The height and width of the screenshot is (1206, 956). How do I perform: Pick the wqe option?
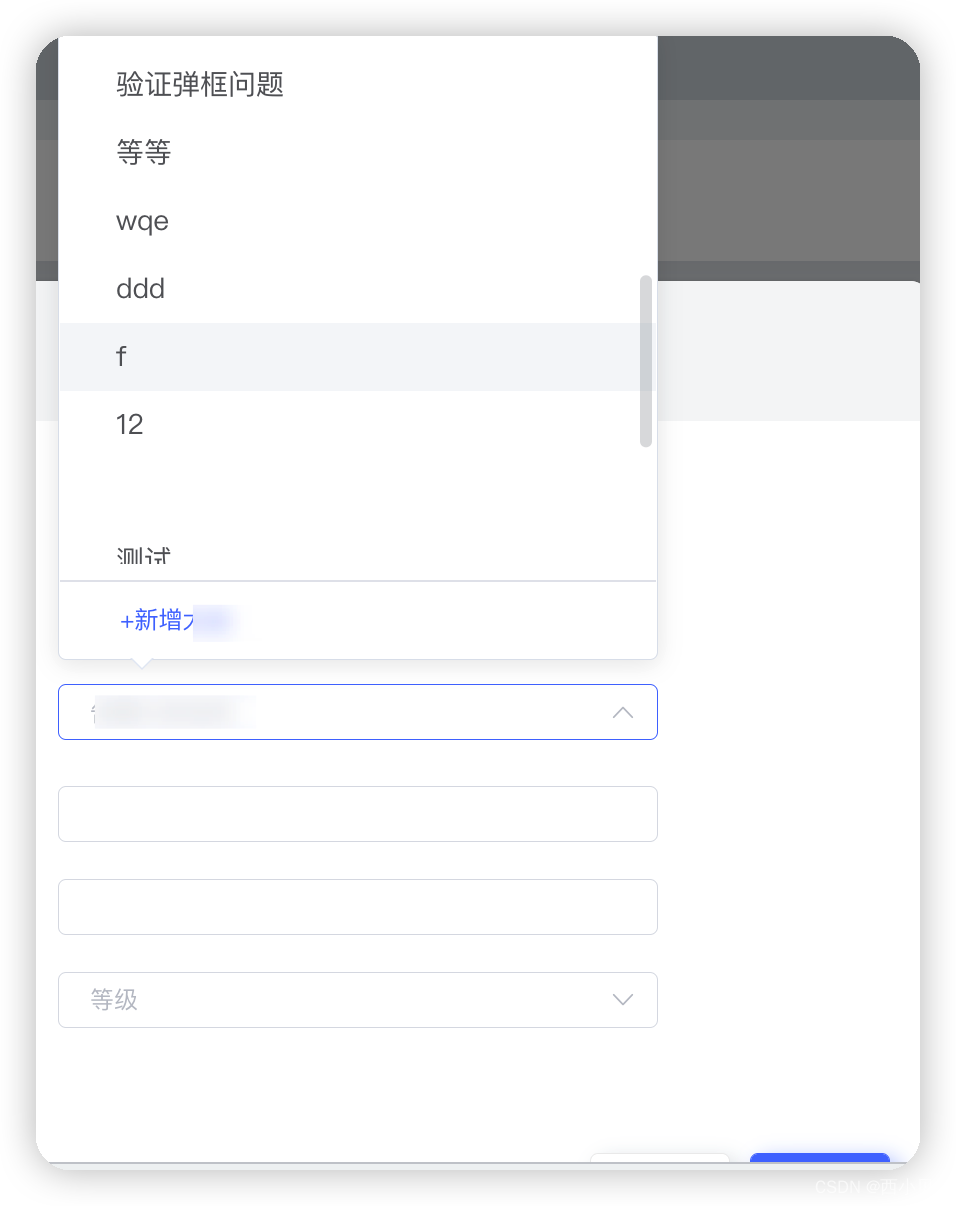click(358, 221)
